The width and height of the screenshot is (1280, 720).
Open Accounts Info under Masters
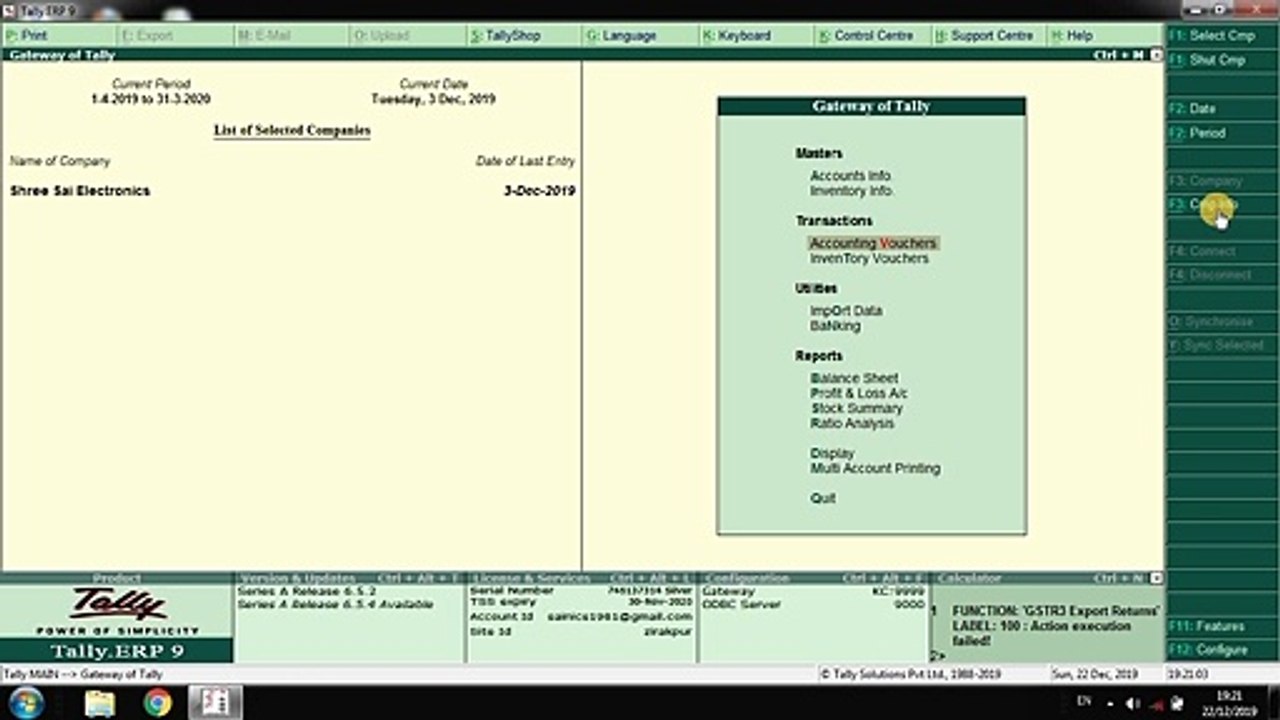pos(851,176)
